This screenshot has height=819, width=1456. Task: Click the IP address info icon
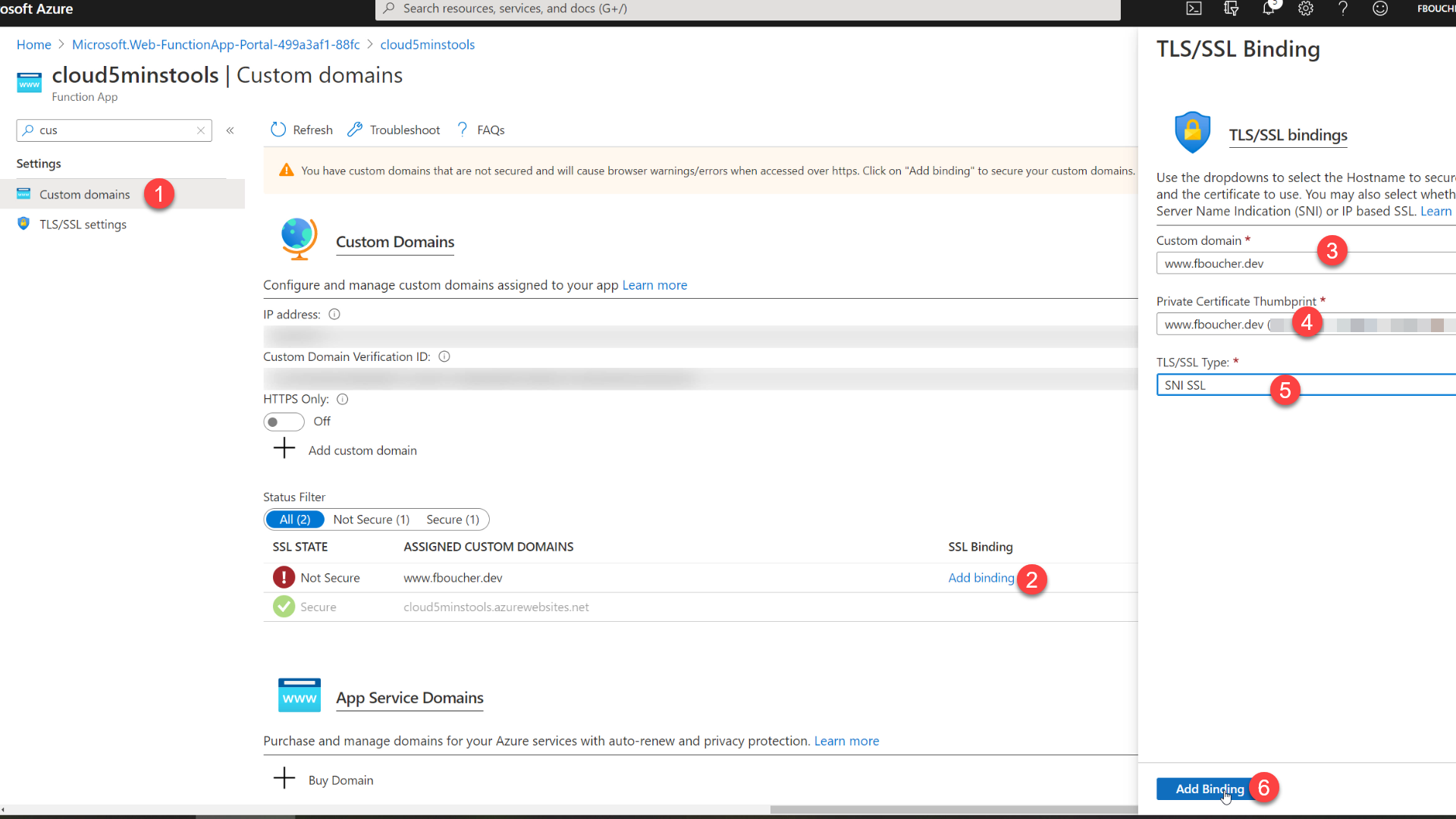pyautogui.click(x=334, y=314)
